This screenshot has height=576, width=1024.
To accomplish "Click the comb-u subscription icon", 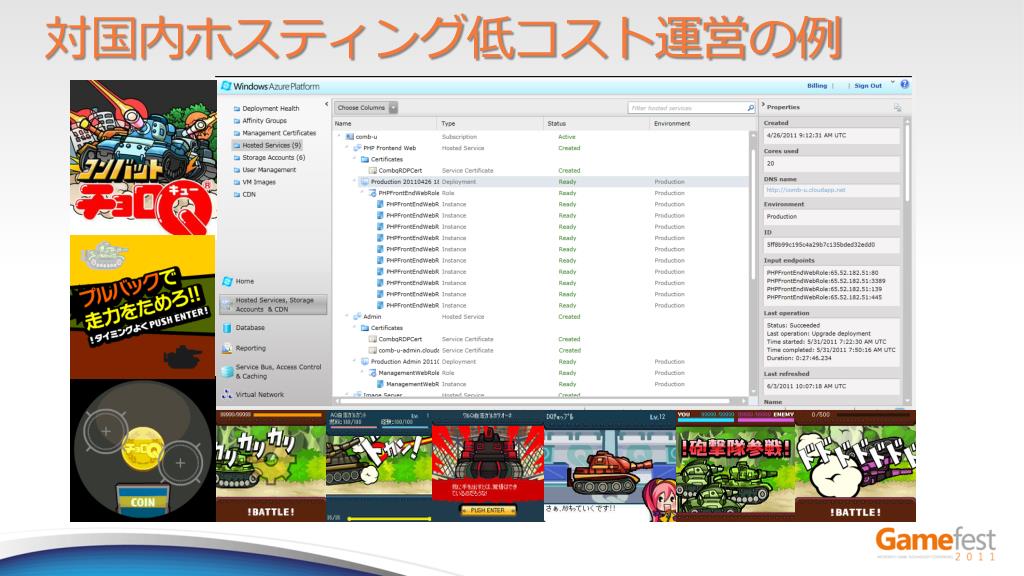I will [x=349, y=137].
